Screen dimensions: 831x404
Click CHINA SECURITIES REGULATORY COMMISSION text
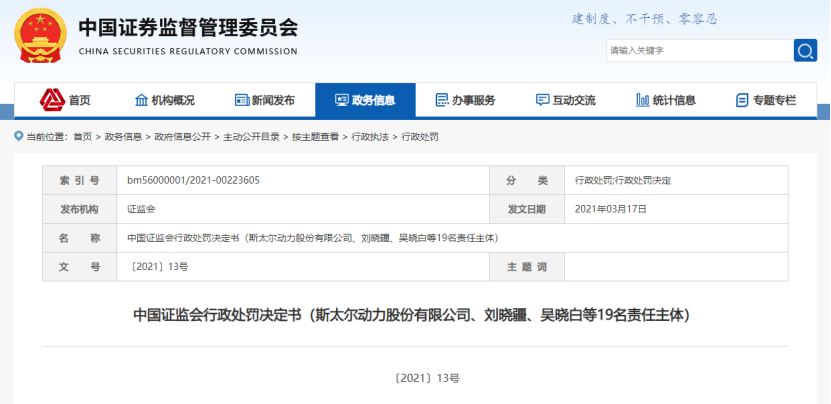(188, 51)
